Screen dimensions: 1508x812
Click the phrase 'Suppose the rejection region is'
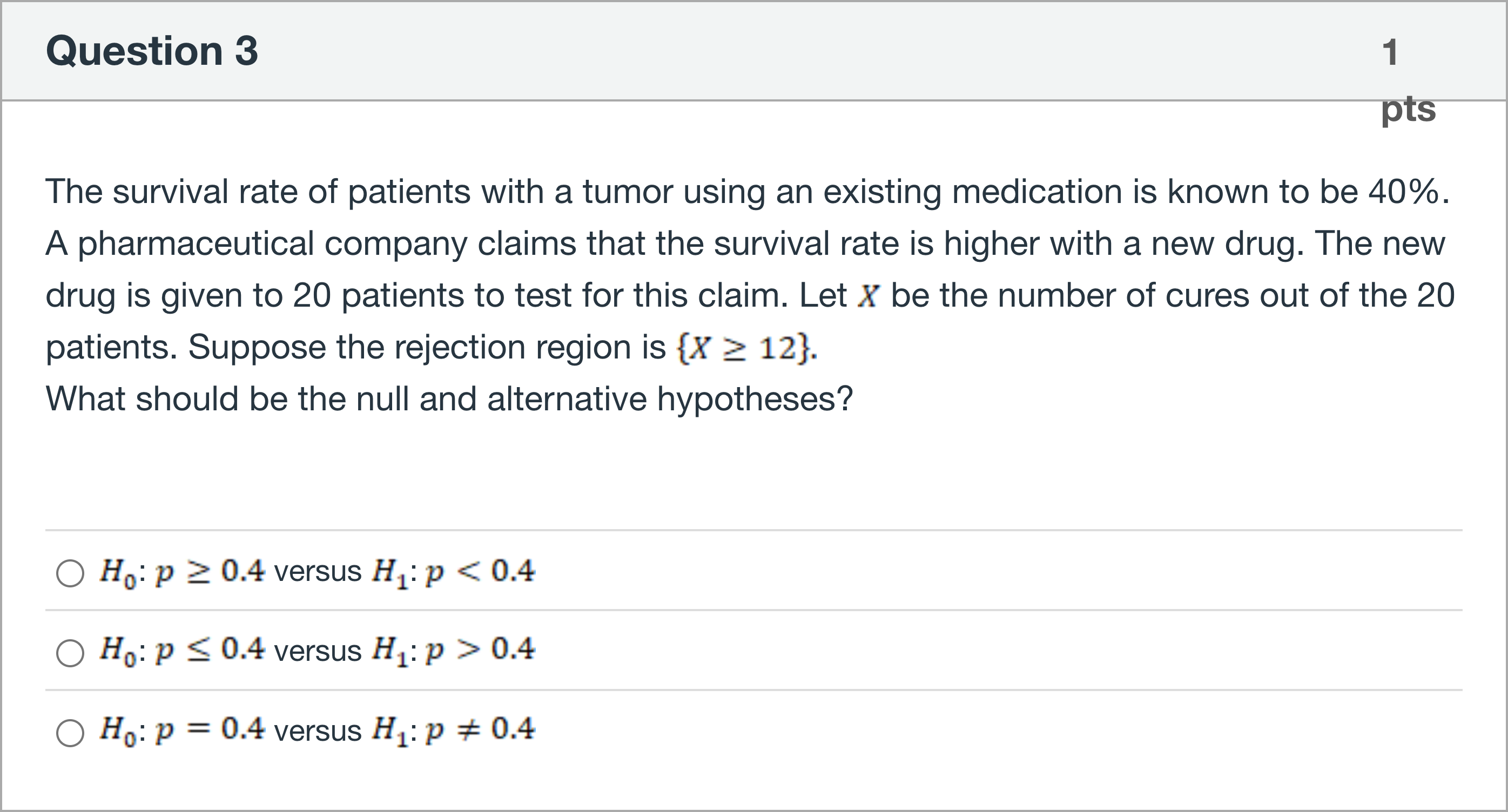pos(426,348)
